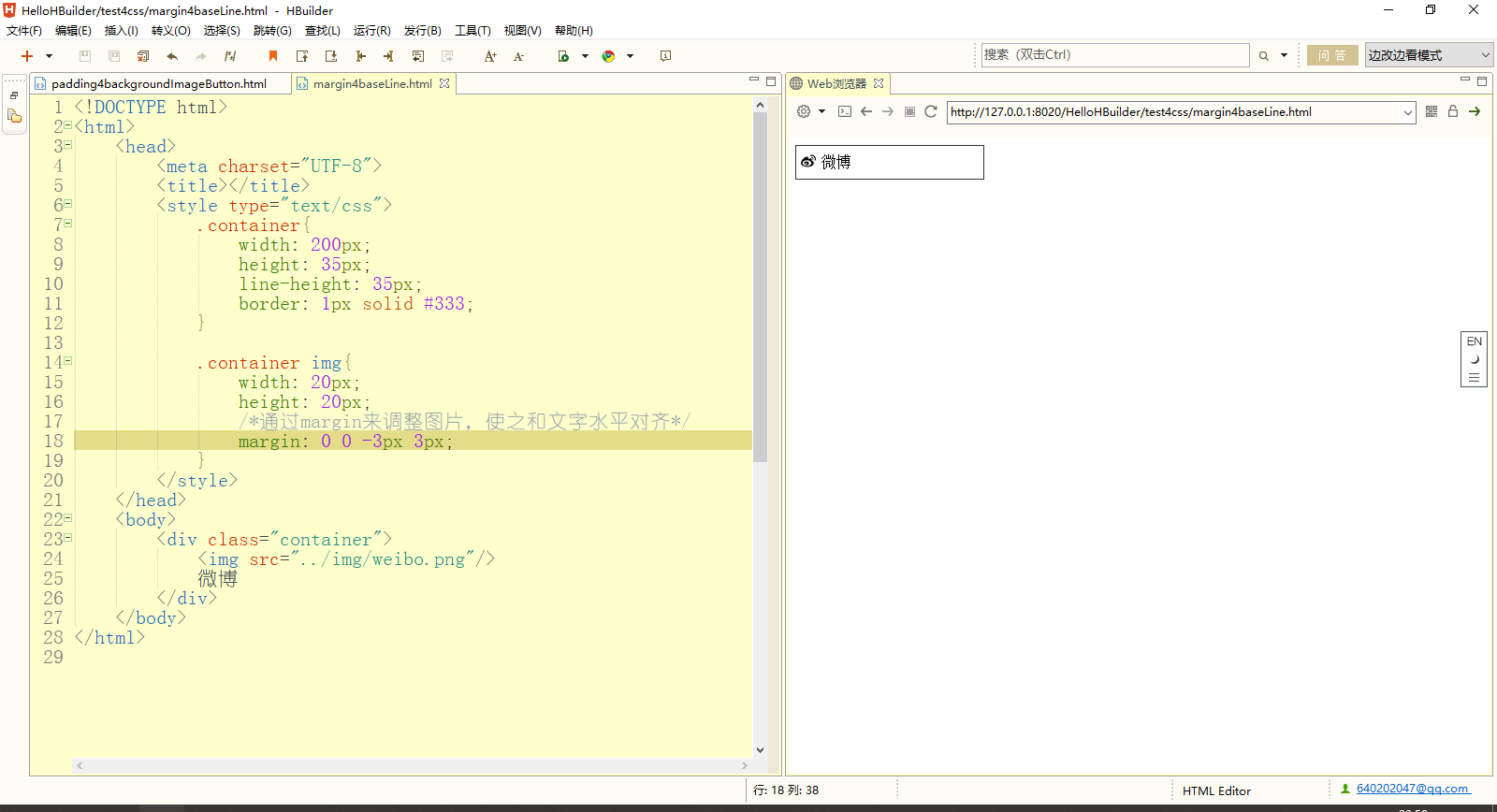Click the Chrome browser preview icon
The image size is (1497, 812).
tap(608, 56)
